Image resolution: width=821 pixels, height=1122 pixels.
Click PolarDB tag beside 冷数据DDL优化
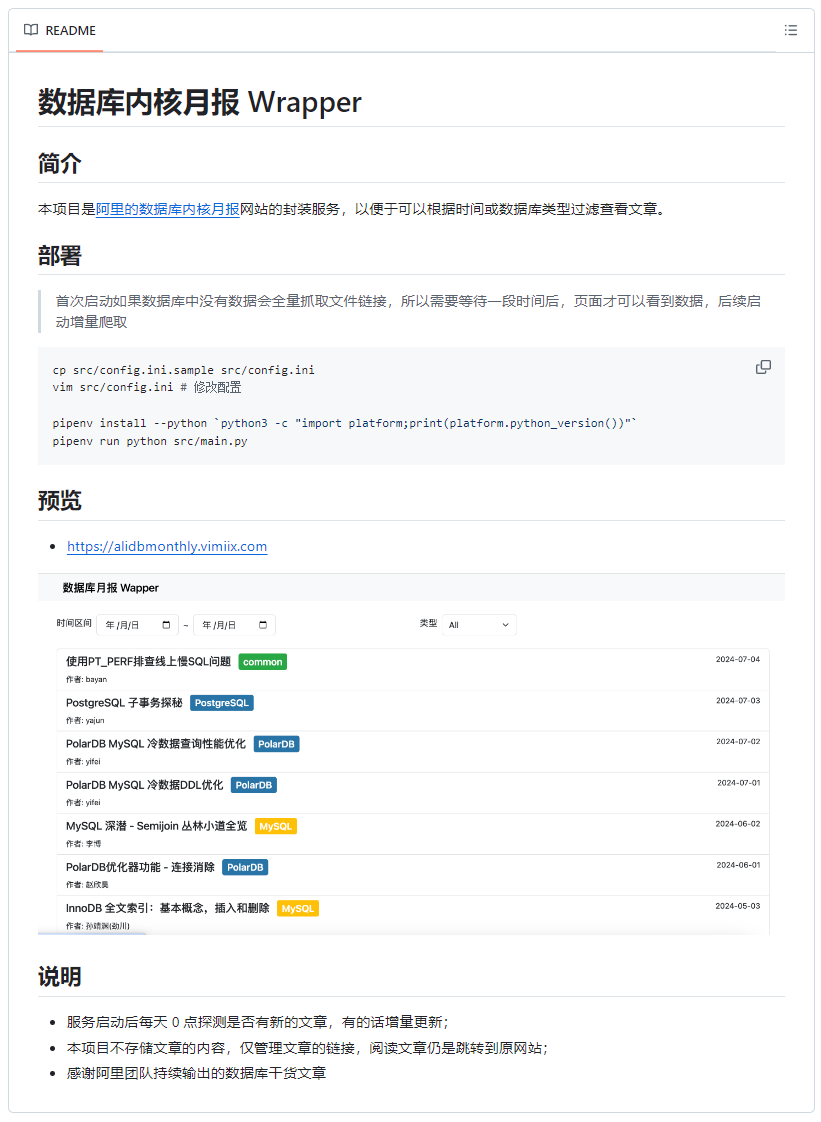[x=253, y=785]
